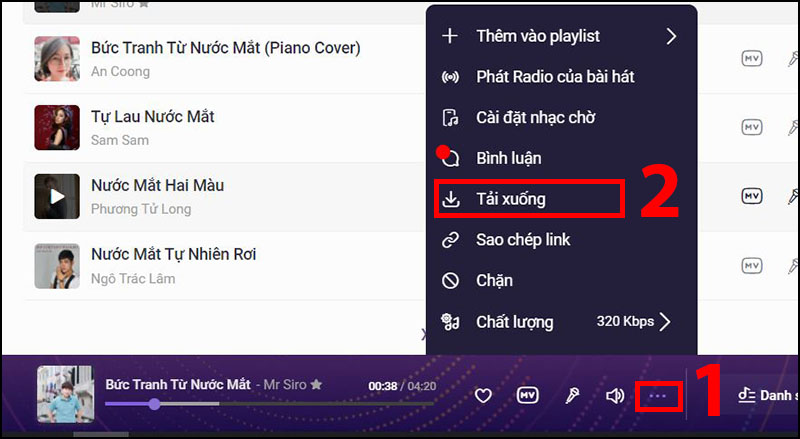Open MV for Tự Lau Nước Mắt
The height and width of the screenshot is (439, 800).
click(x=752, y=127)
